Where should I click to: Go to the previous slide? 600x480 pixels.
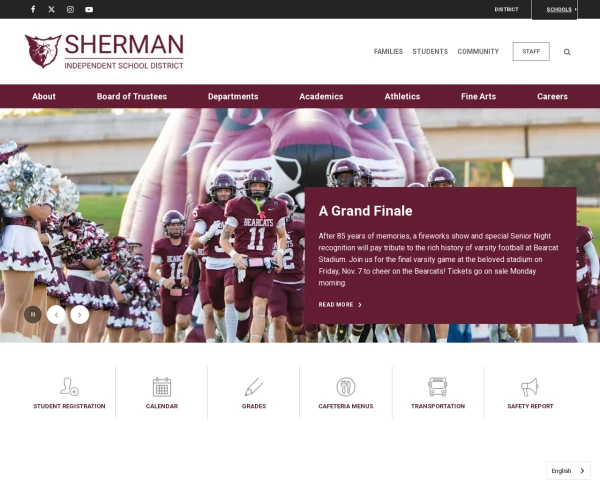point(56,315)
